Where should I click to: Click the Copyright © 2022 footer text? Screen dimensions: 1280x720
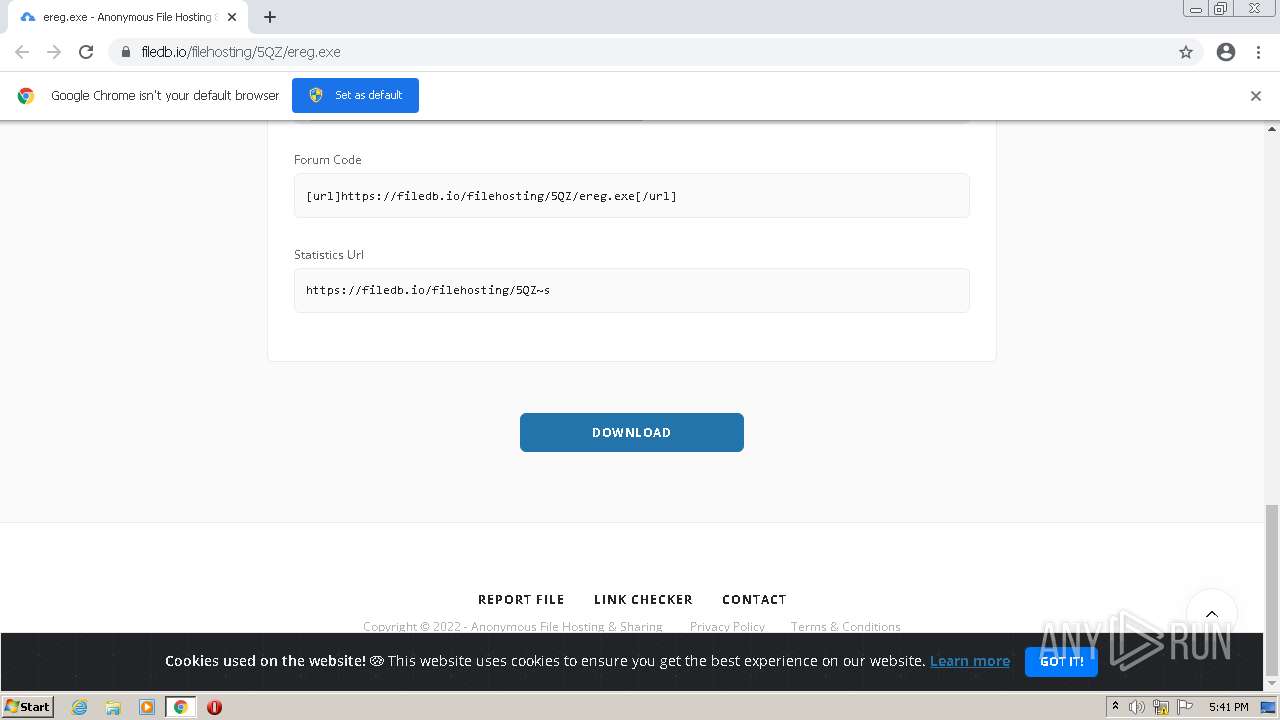pyautogui.click(x=512, y=627)
